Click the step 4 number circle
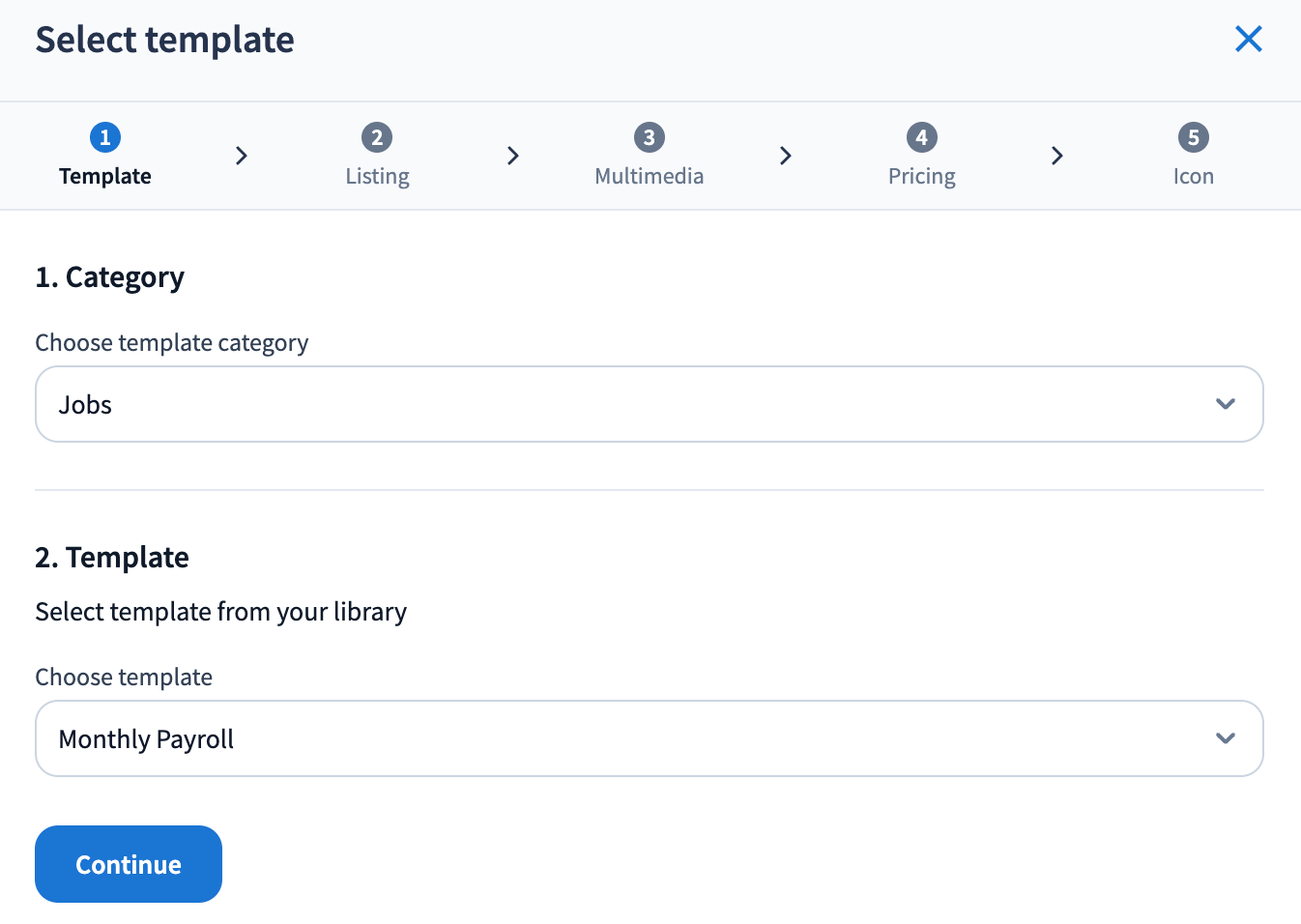Viewport: 1301px width, 924px height. coord(921,137)
